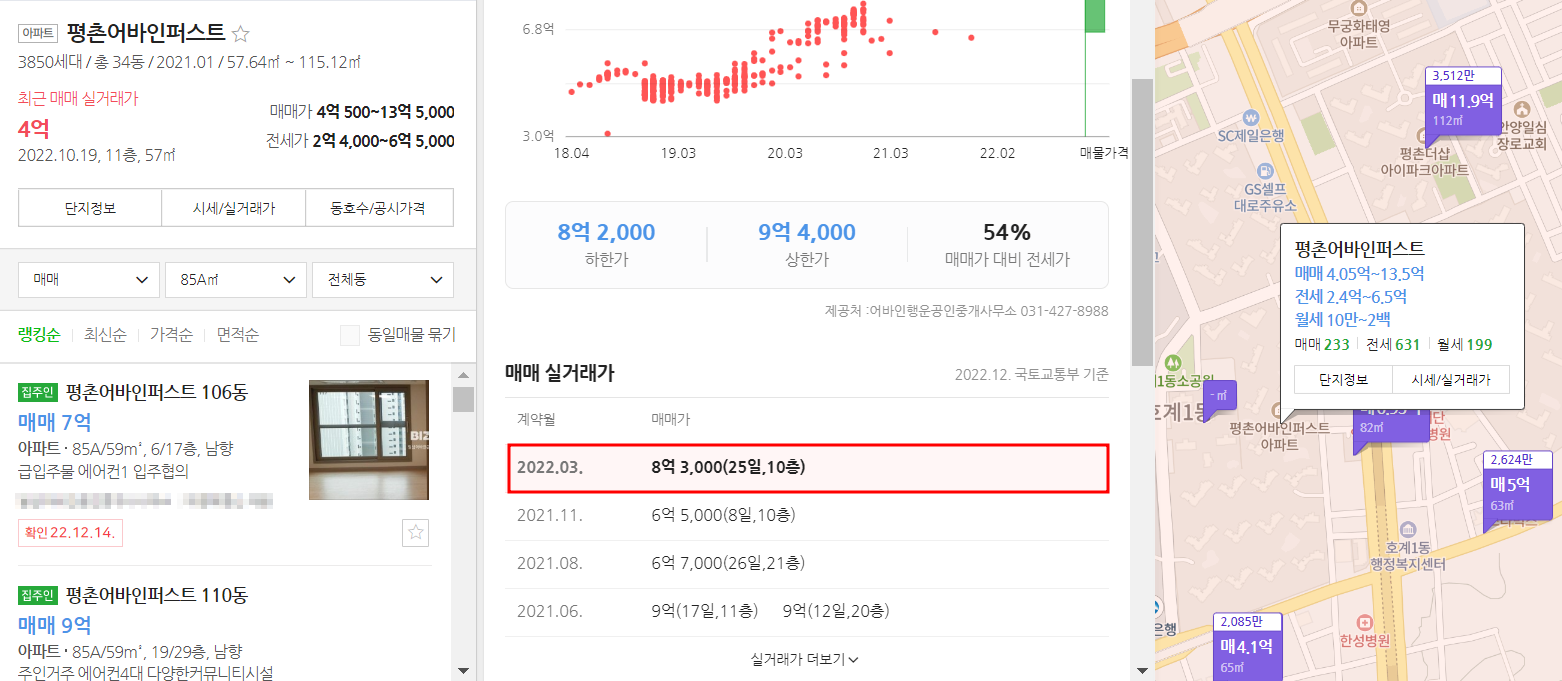The image size is (1562, 681).
Task: Expand 실거래가 더보기
Action: click(x=805, y=659)
